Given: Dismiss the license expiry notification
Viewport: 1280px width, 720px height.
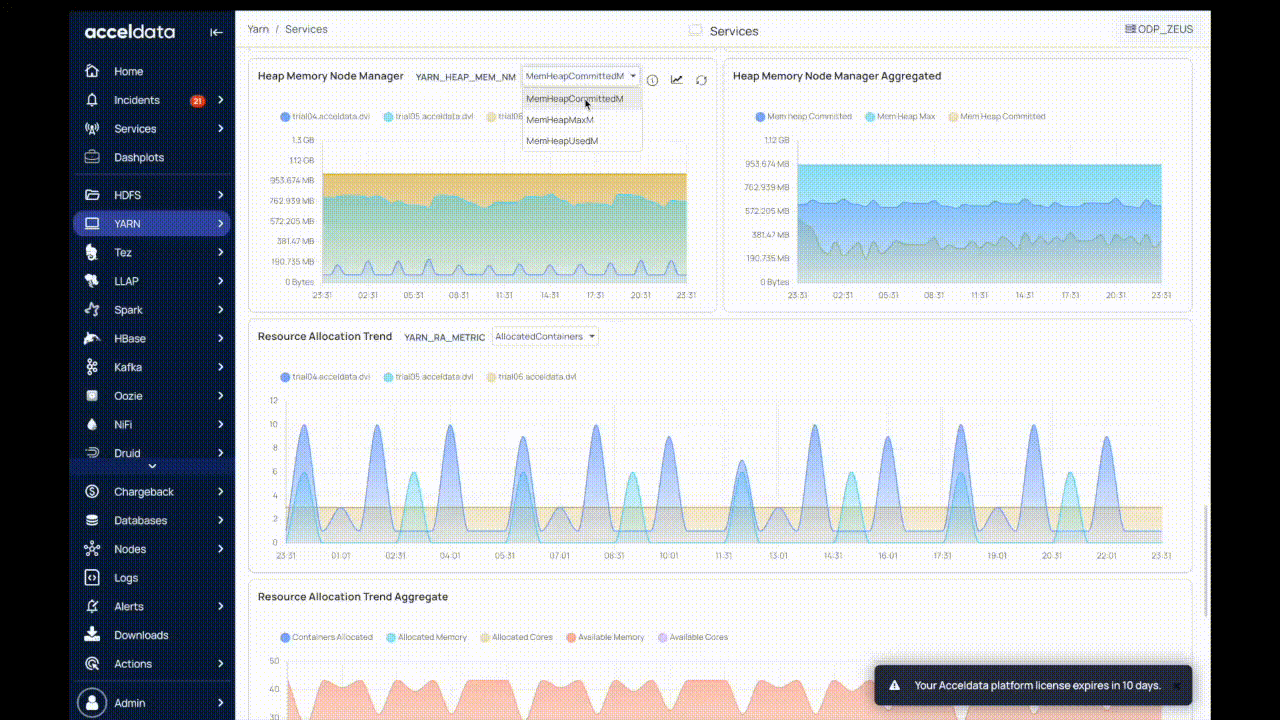Looking at the screenshot, I should pos(1177,686).
